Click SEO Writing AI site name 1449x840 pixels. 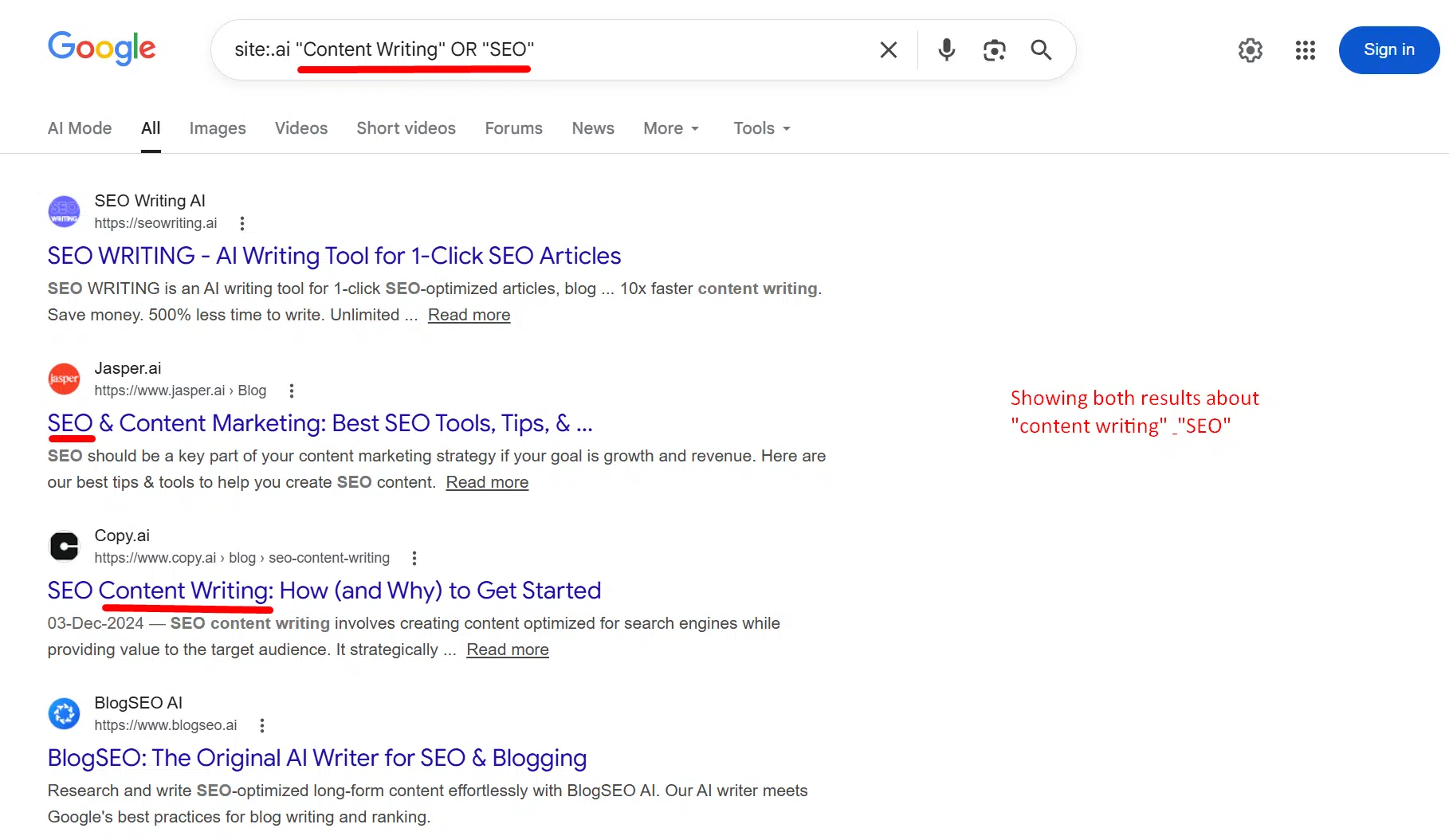click(x=150, y=201)
